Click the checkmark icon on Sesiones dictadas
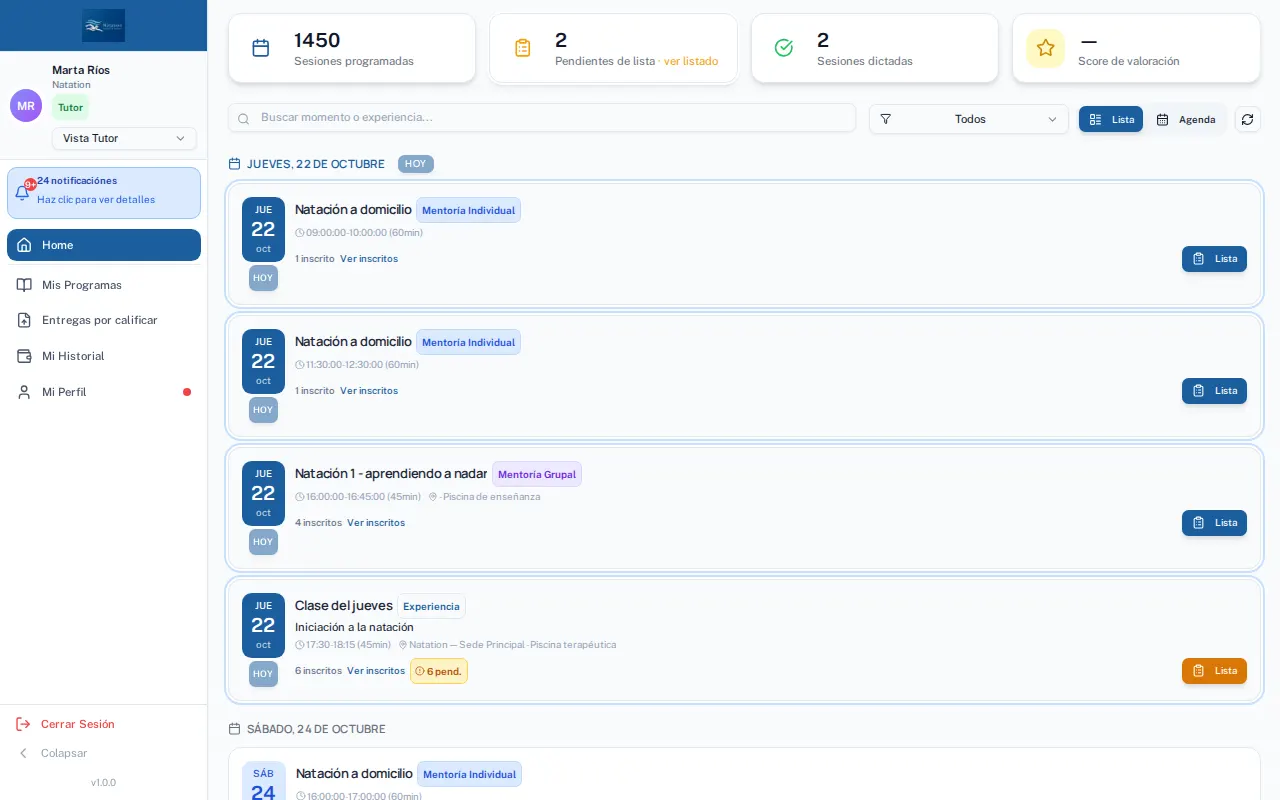This screenshot has height=800, width=1280. [784, 48]
